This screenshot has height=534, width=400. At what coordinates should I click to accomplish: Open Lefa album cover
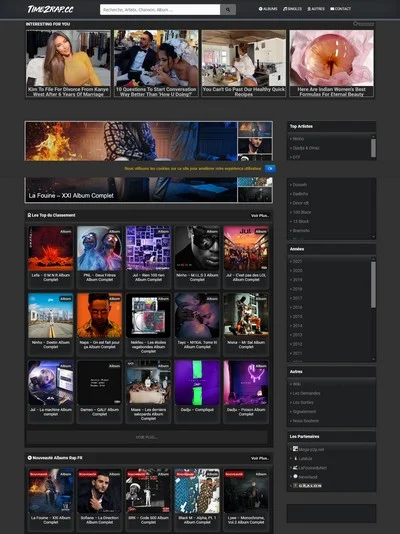click(x=51, y=248)
